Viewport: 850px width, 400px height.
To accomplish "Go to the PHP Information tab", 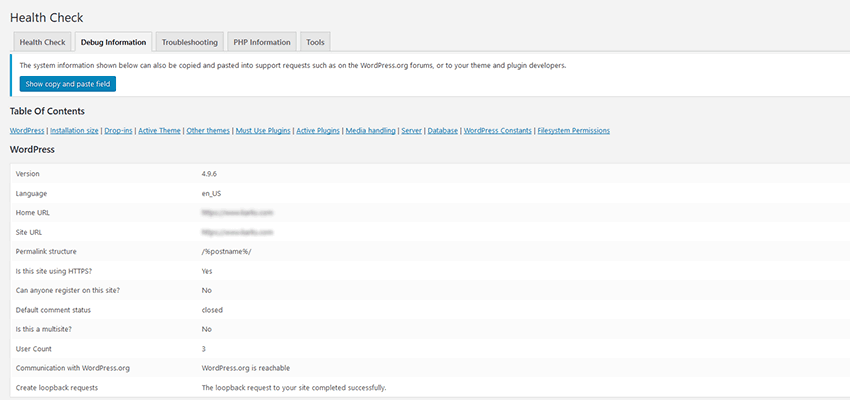I will pyautogui.click(x=262, y=42).
